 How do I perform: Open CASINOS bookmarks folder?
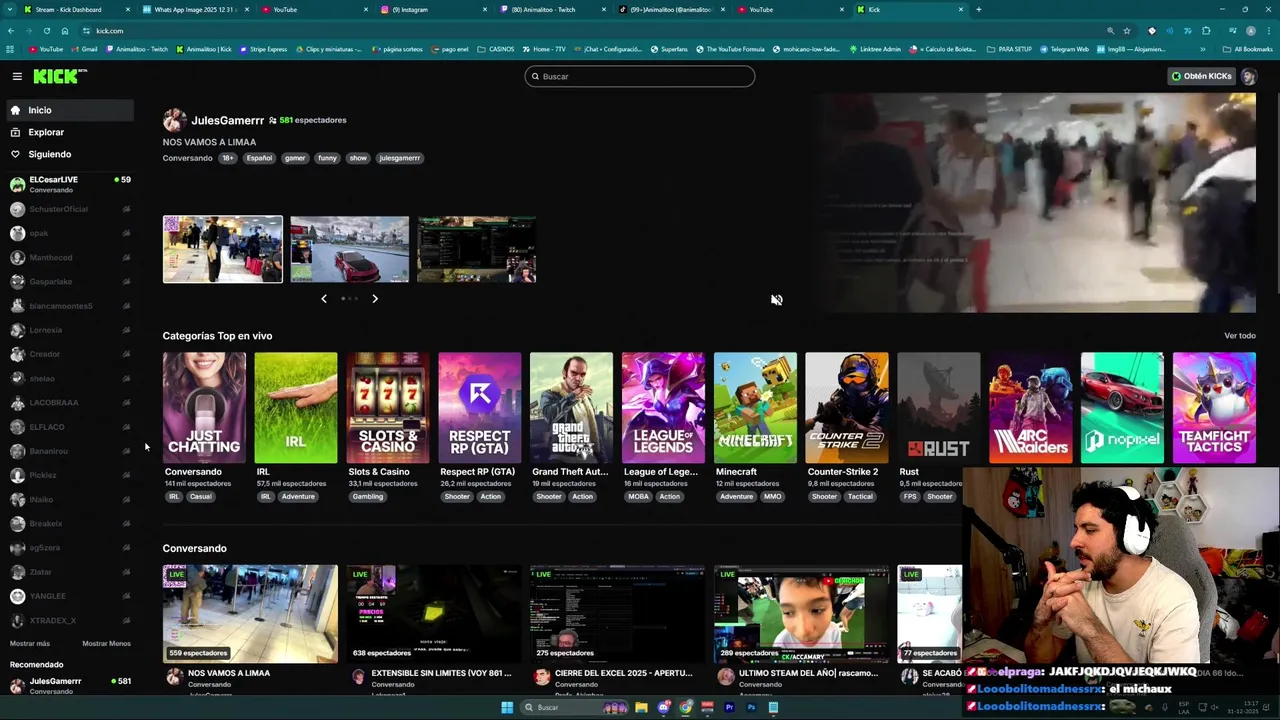[496, 49]
